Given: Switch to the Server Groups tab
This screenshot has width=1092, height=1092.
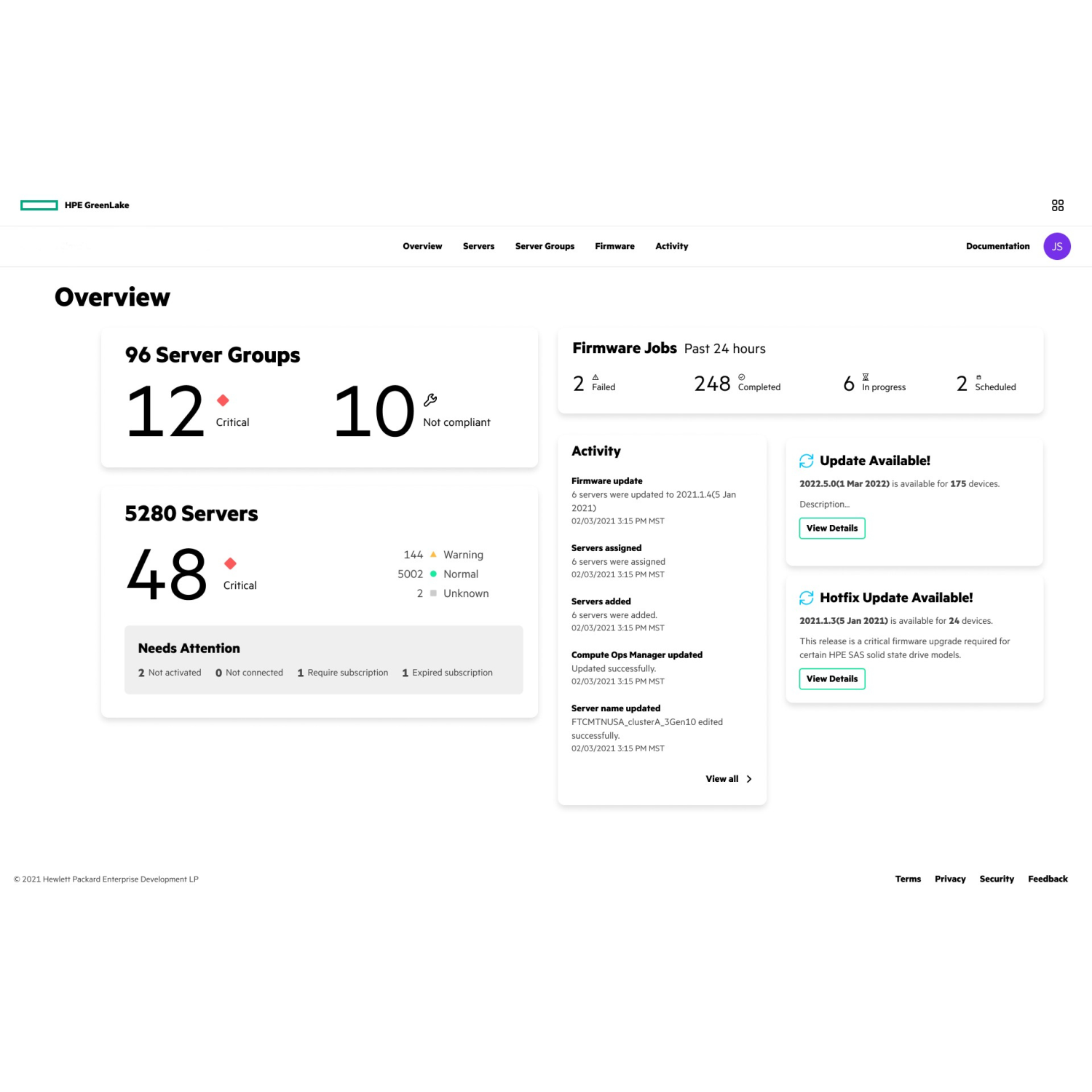Looking at the screenshot, I should [545, 246].
